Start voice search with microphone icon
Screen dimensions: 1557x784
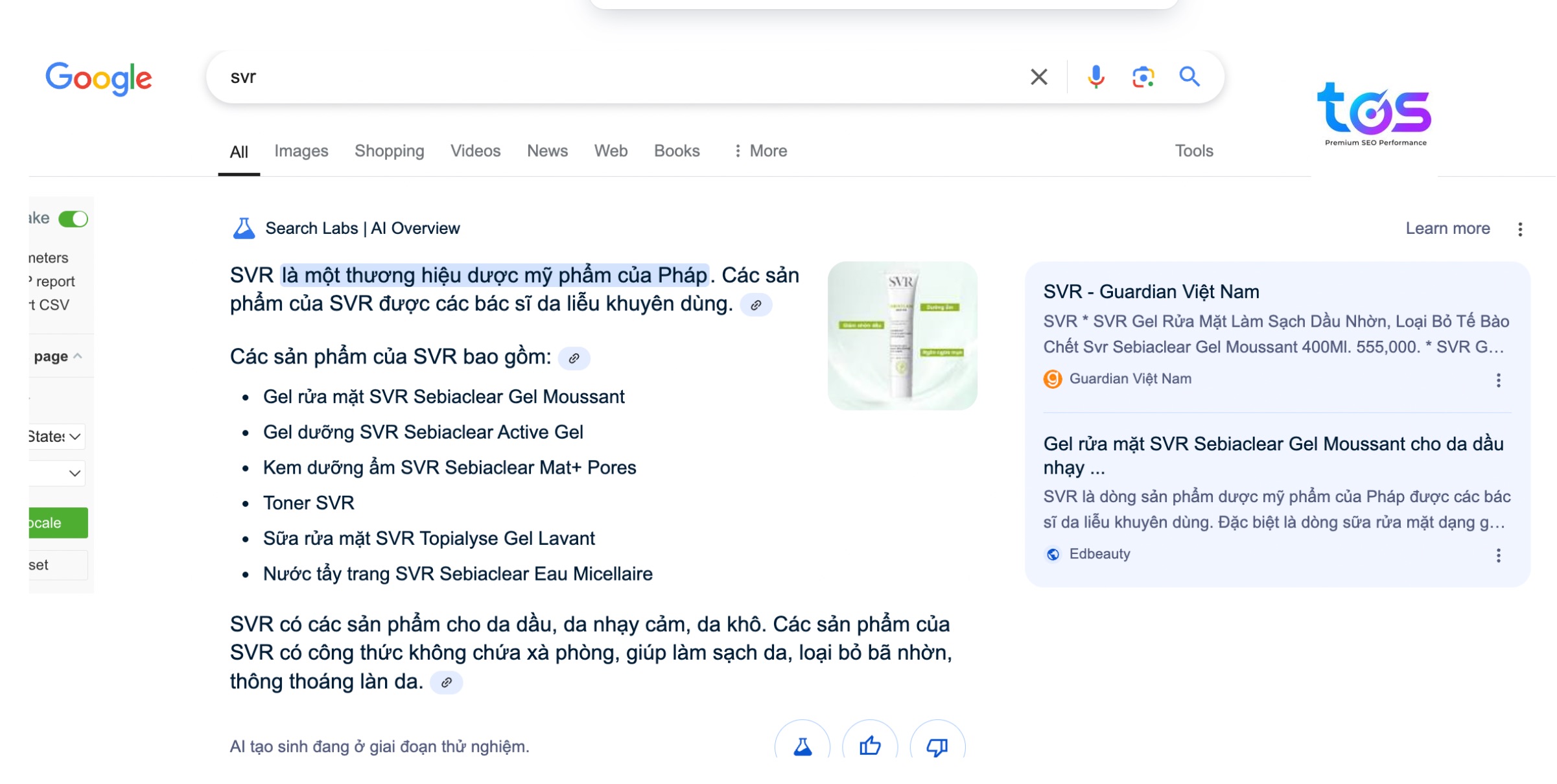click(x=1095, y=77)
